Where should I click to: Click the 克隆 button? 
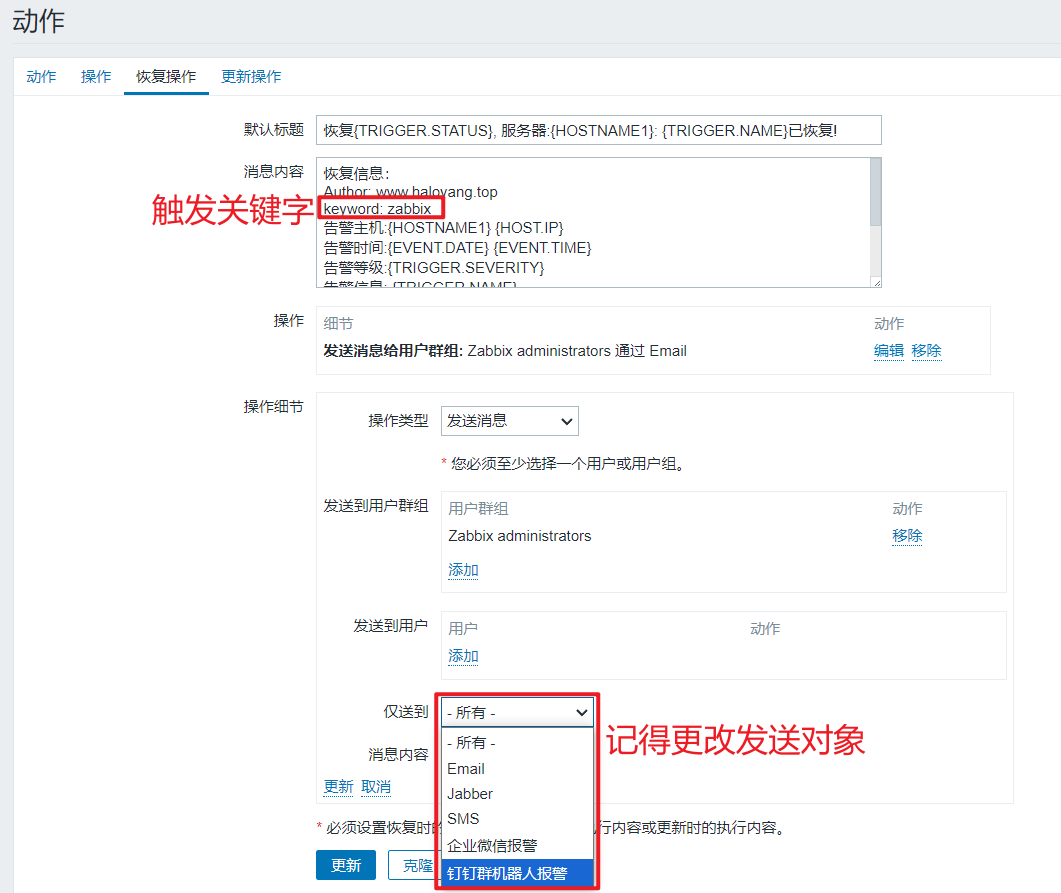pos(413,865)
